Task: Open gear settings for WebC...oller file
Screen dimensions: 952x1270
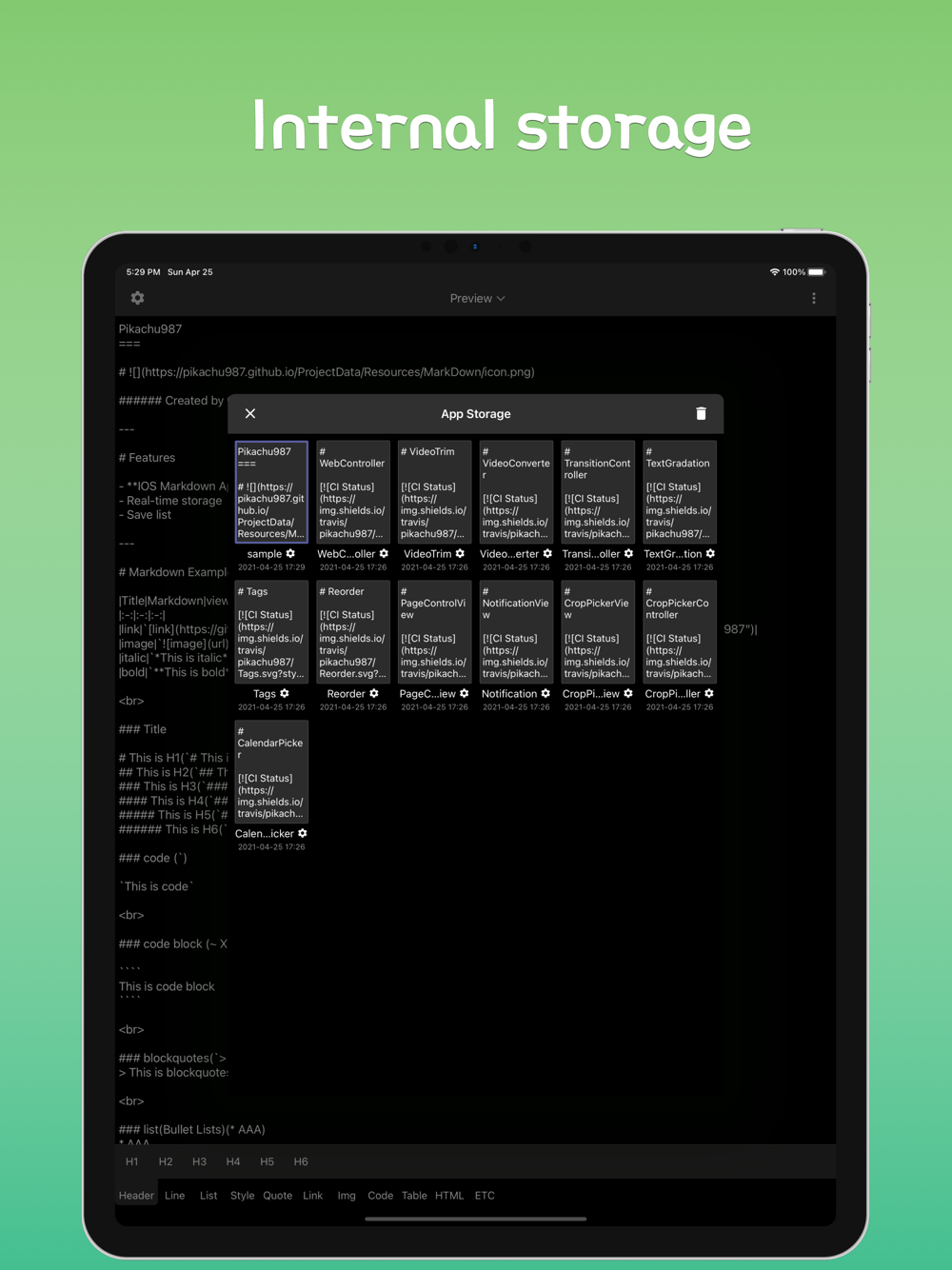Action: (384, 553)
